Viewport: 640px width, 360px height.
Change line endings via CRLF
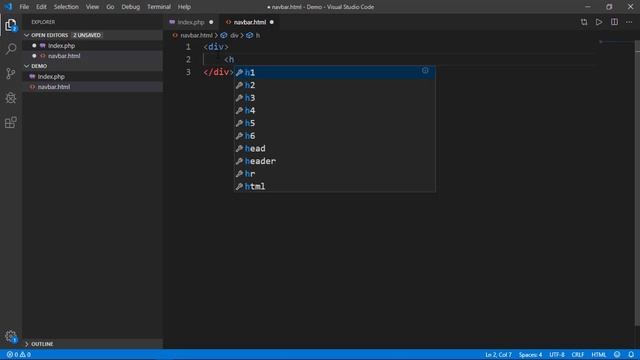pyautogui.click(x=578, y=355)
